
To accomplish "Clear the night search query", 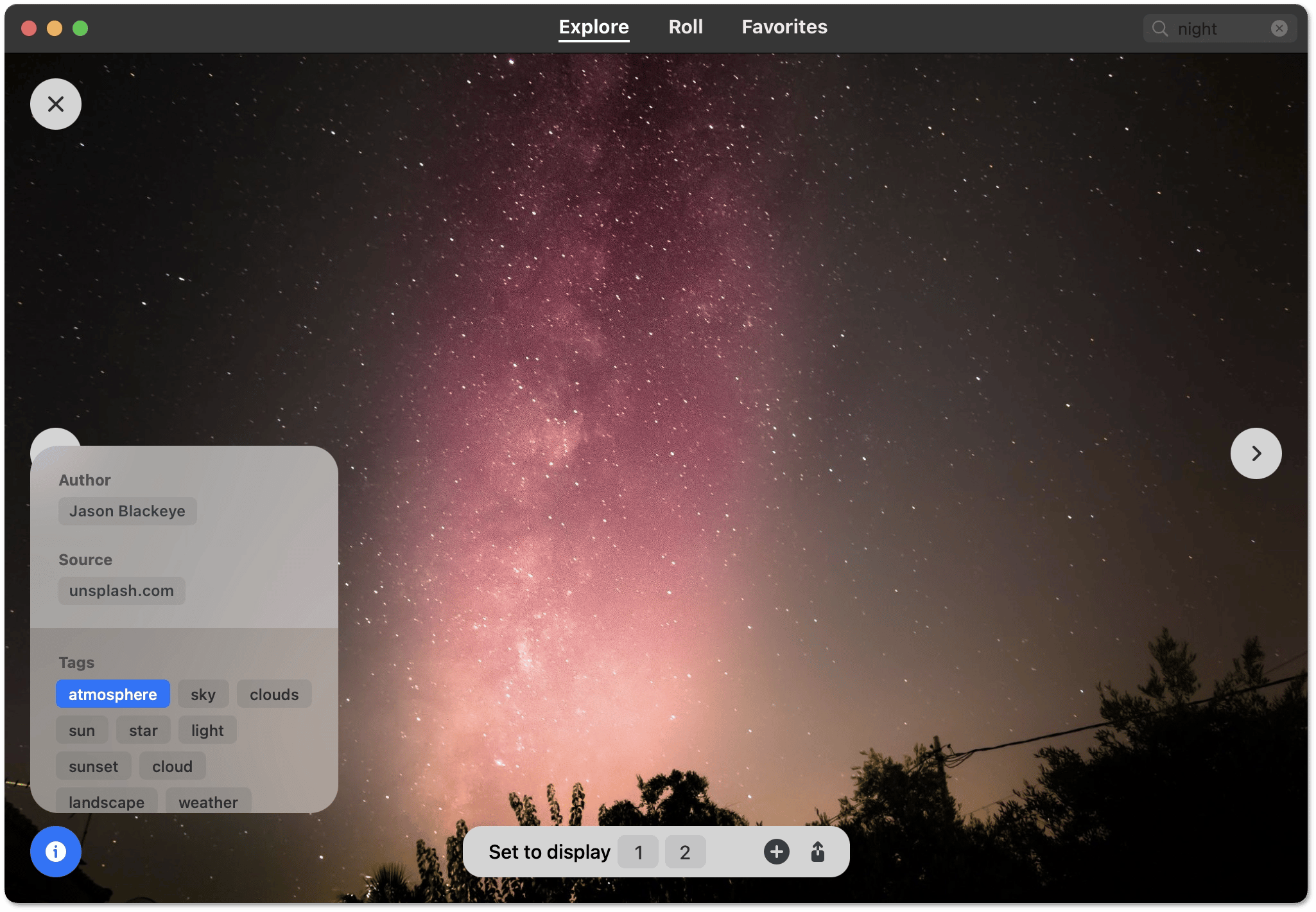I will pos(1279,28).
